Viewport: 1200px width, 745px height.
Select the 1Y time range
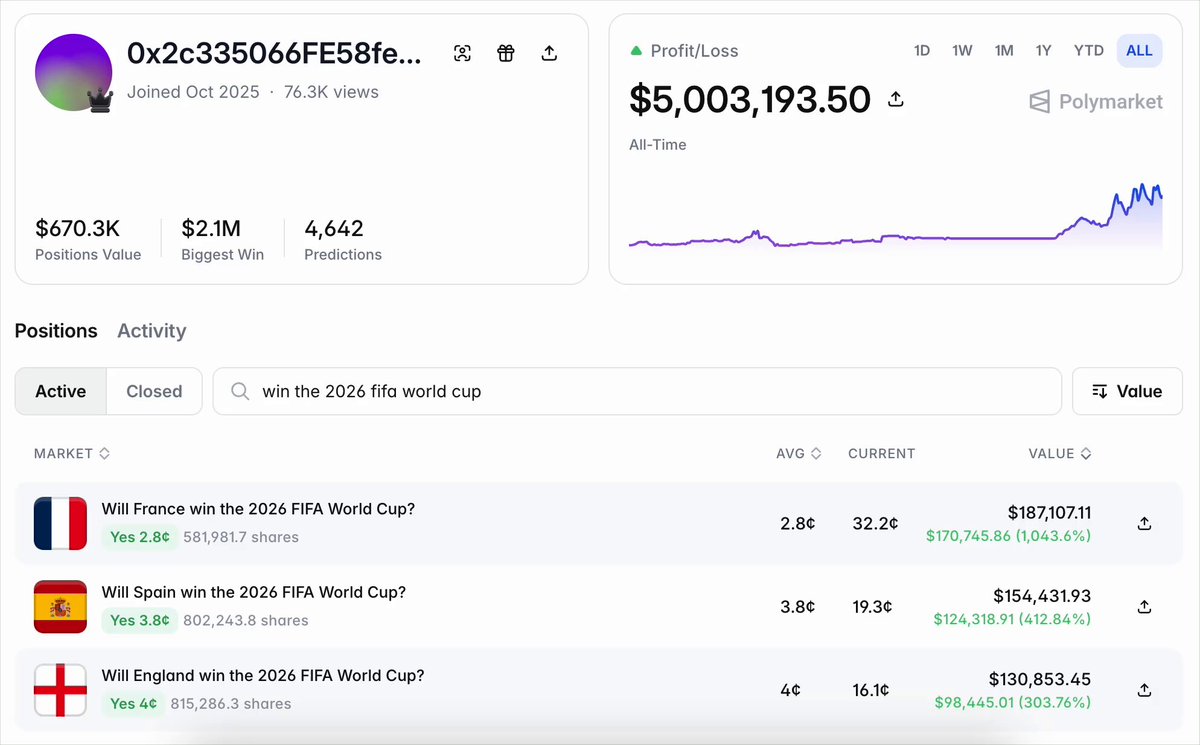click(x=1043, y=50)
